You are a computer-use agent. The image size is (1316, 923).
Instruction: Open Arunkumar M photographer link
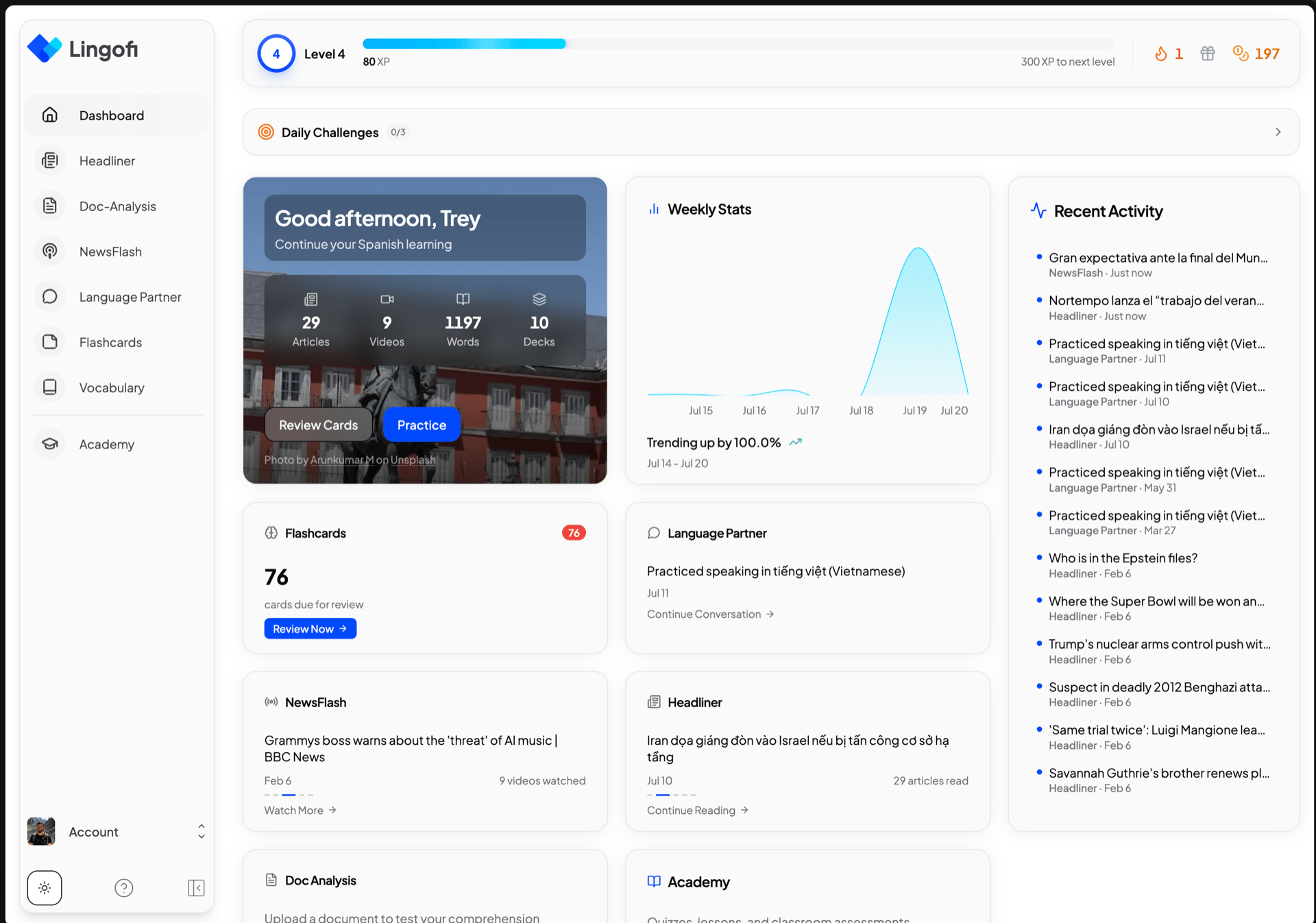pos(342,459)
